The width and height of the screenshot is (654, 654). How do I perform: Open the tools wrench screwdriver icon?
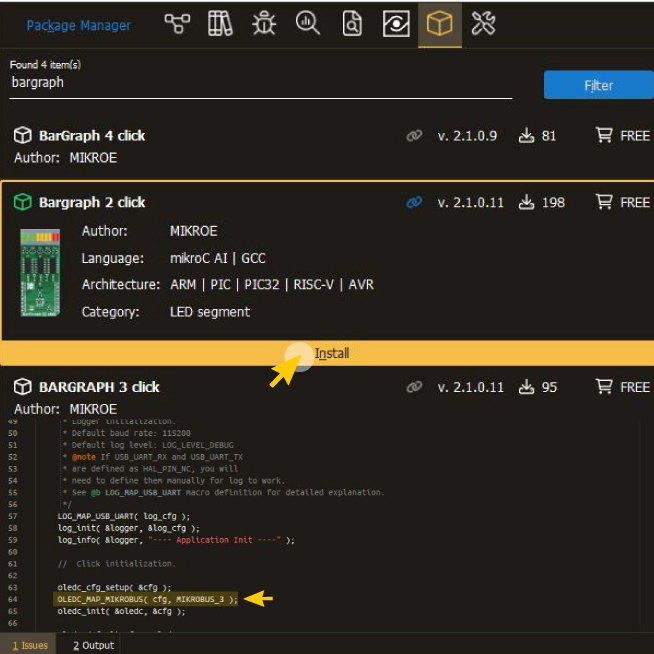click(483, 23)
